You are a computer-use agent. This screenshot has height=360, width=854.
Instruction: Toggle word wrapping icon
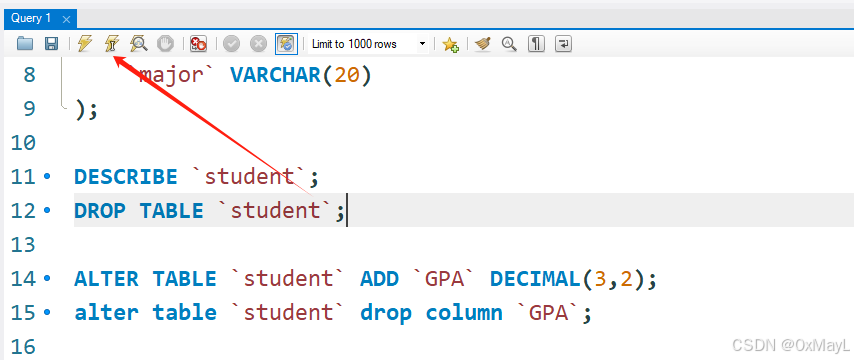coord(563,44)
